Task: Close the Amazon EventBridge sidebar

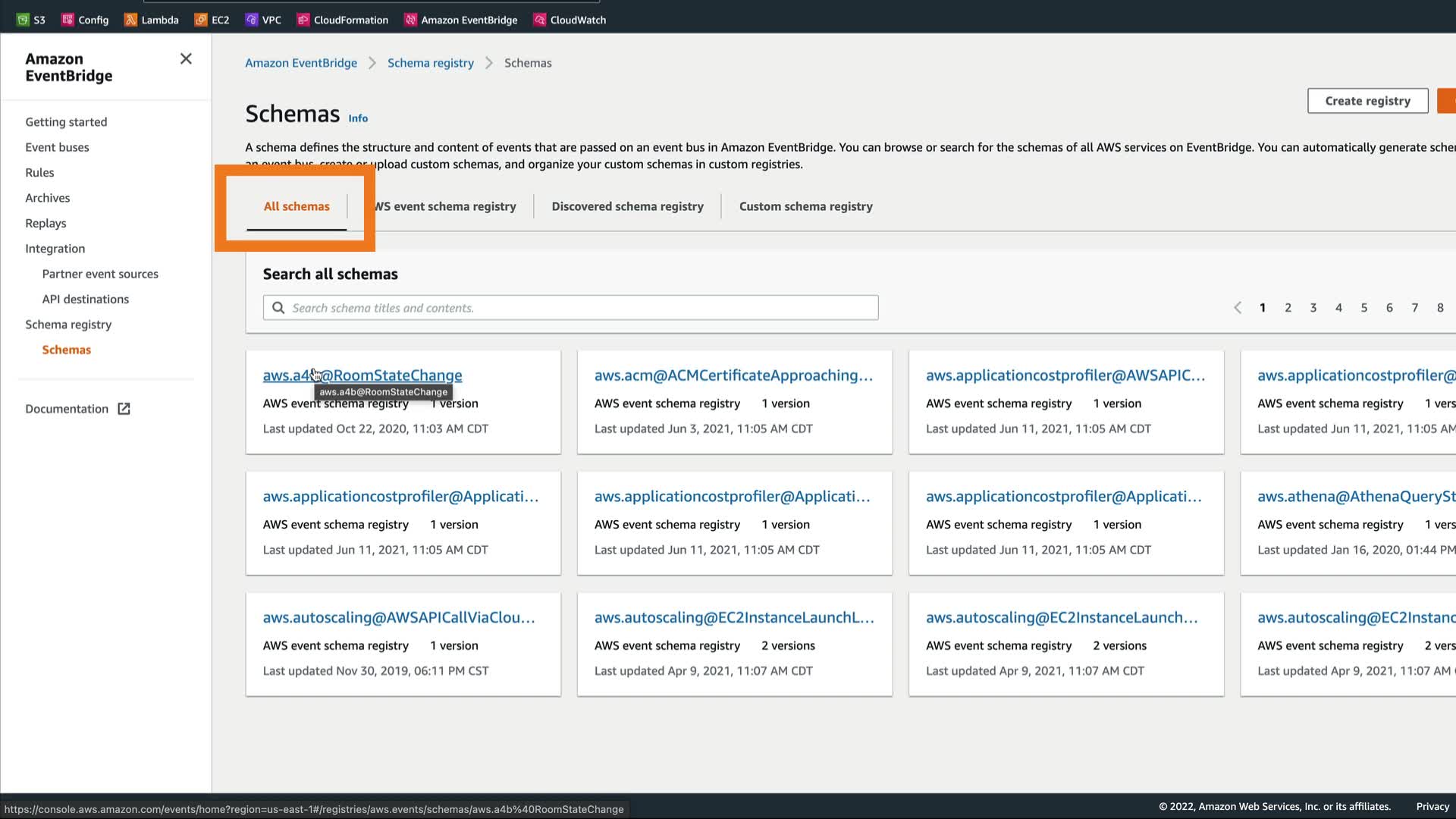Action: pos(186,59)
